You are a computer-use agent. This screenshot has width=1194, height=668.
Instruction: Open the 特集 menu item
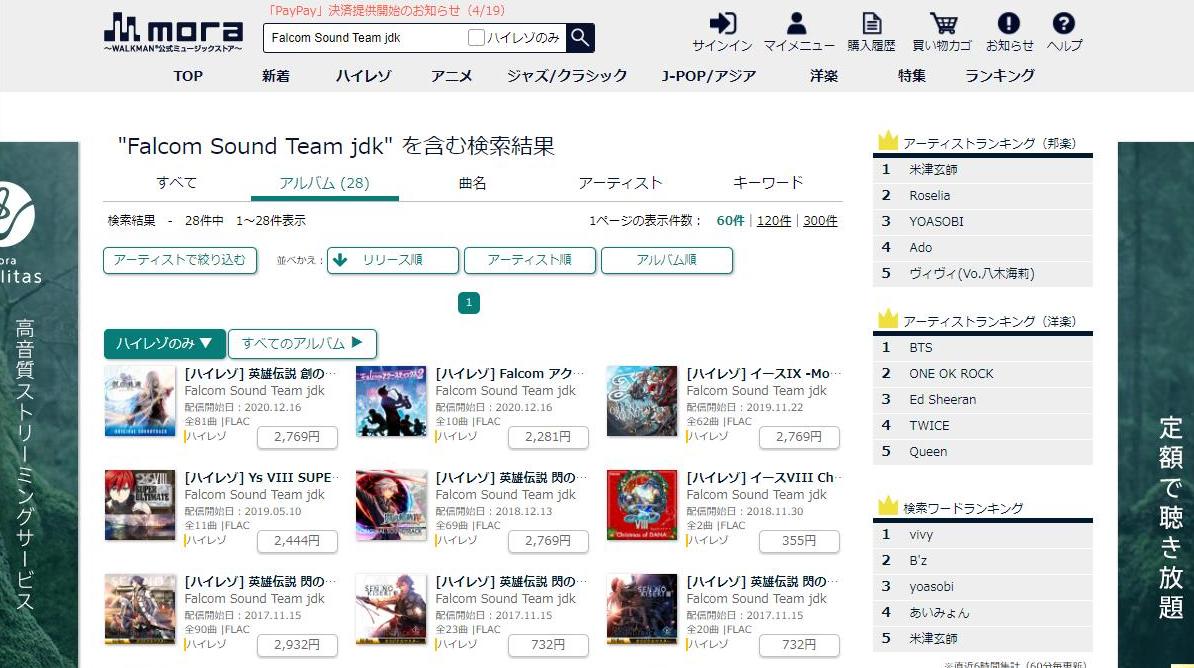(x=911, y=76)
